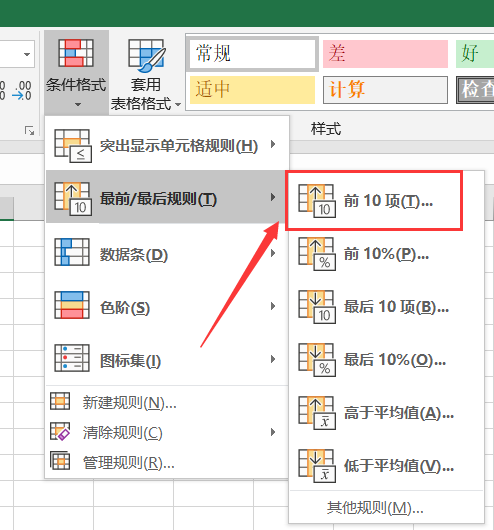Image resolution: width=494 pixels, height=530 pixels.
Task: Apply the 适中 yellow cell style
Action: 252,90
